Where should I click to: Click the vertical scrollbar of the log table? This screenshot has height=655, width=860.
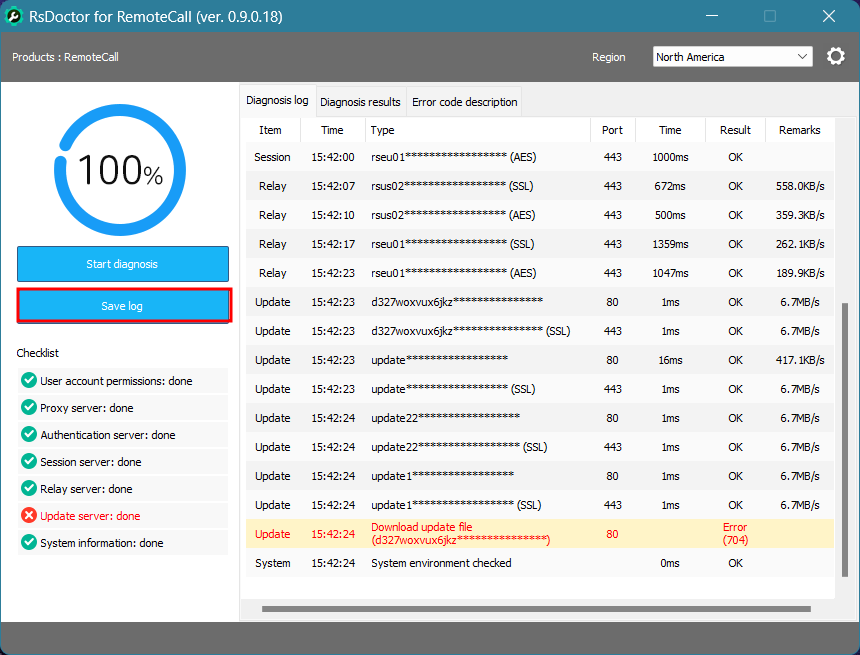[x=845, y=439]
